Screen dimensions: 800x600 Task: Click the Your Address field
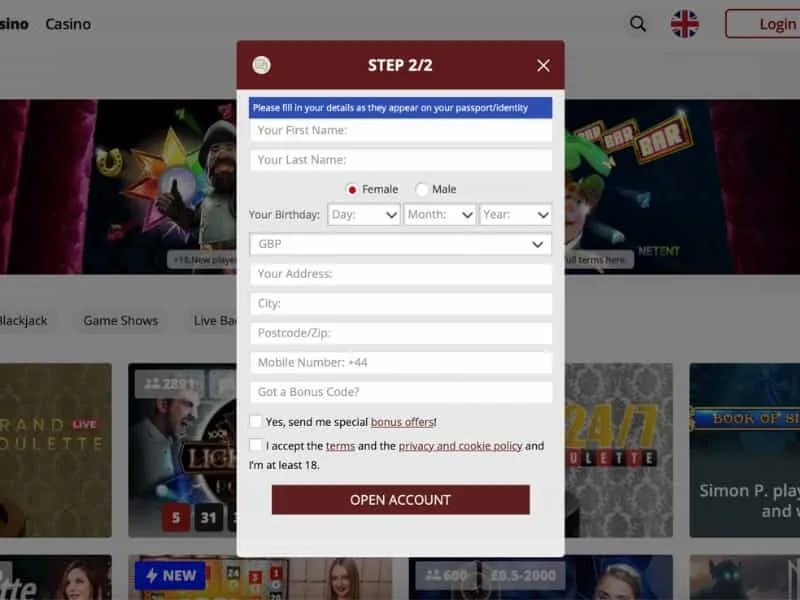tap(401, 274)
